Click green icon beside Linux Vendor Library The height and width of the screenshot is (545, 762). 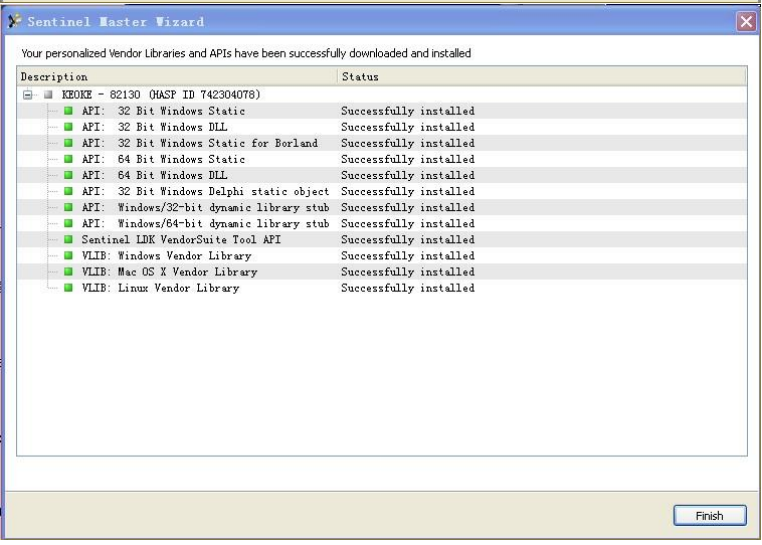point(69,288)
